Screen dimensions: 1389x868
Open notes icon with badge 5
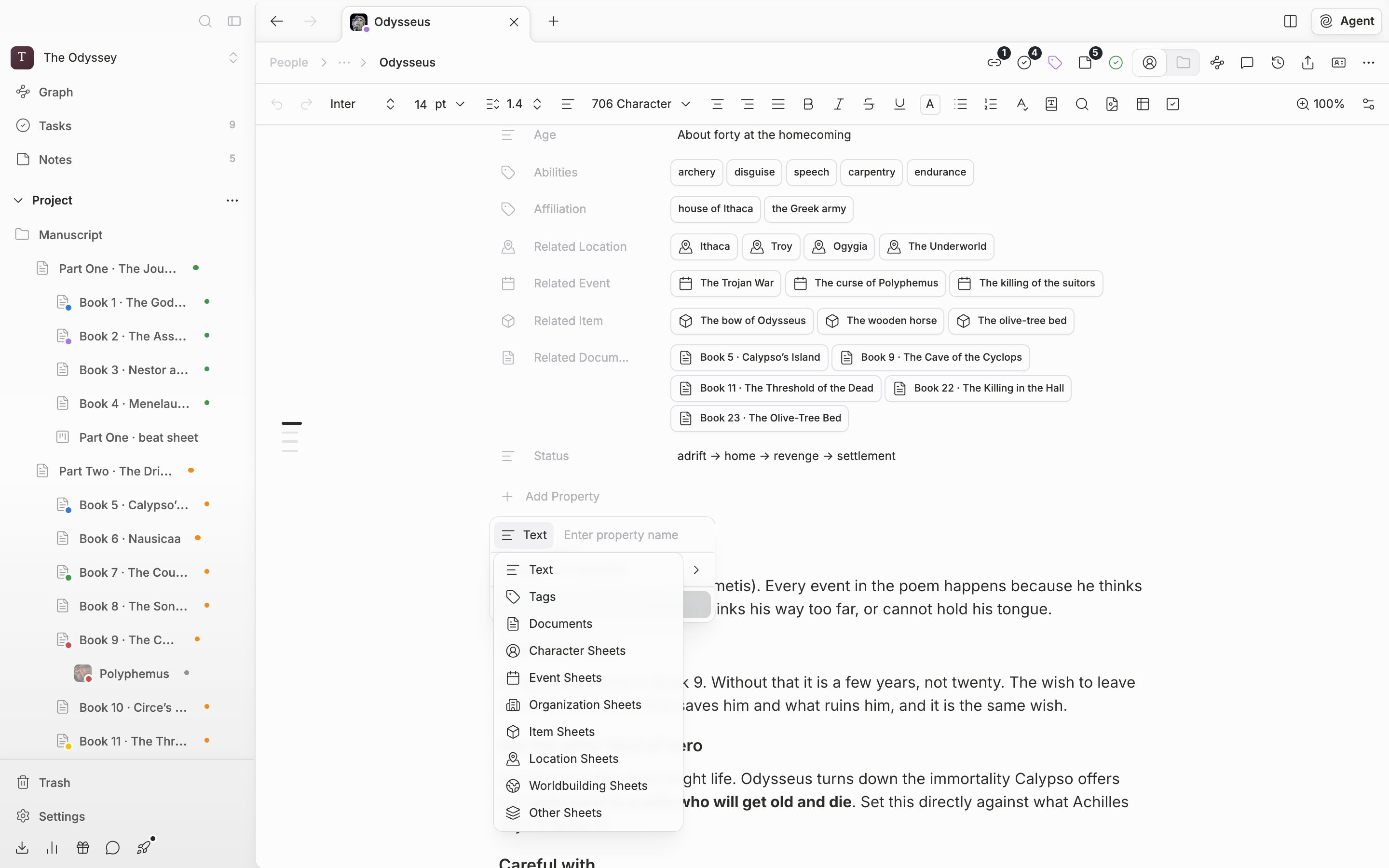1085,63
